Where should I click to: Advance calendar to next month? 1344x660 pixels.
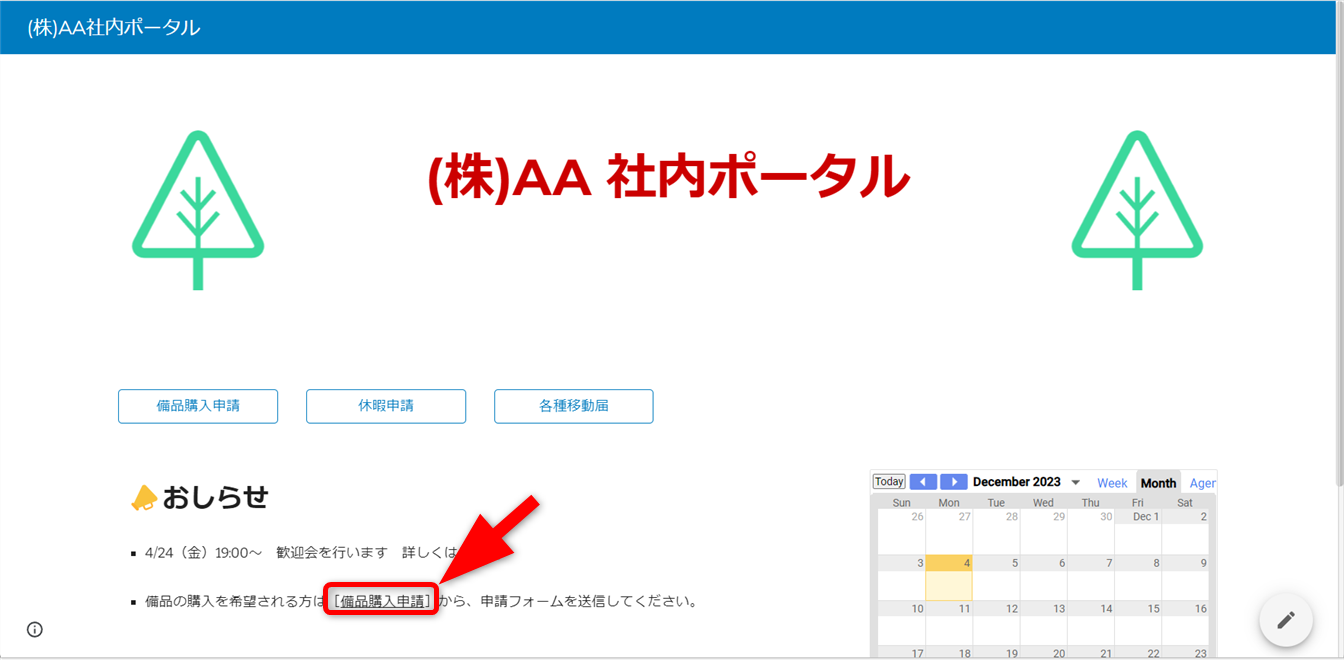pyautogui.click(x=954, y=482)
